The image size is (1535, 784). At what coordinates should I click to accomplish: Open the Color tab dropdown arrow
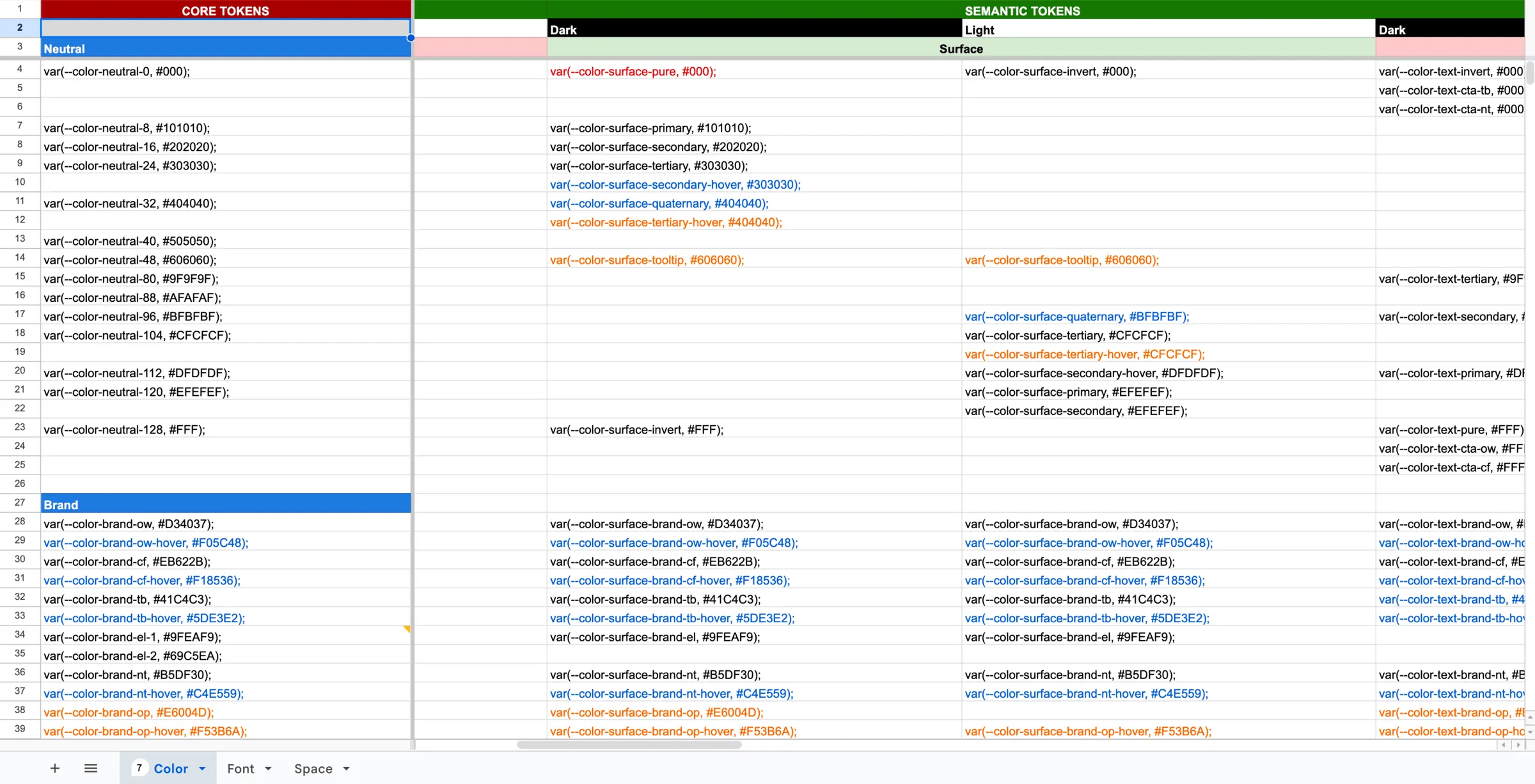[x=202, y=769]
